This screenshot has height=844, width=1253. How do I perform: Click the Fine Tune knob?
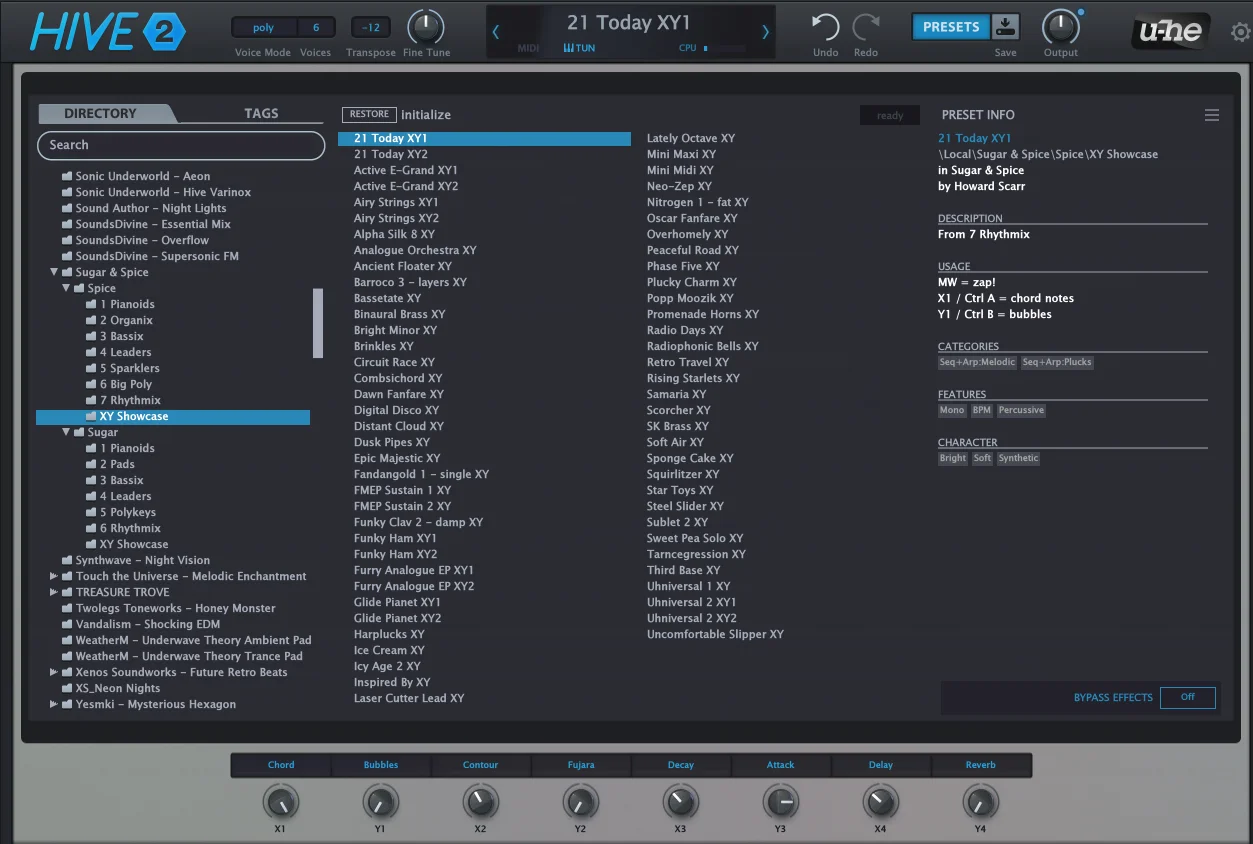click(x=426, y=27)
